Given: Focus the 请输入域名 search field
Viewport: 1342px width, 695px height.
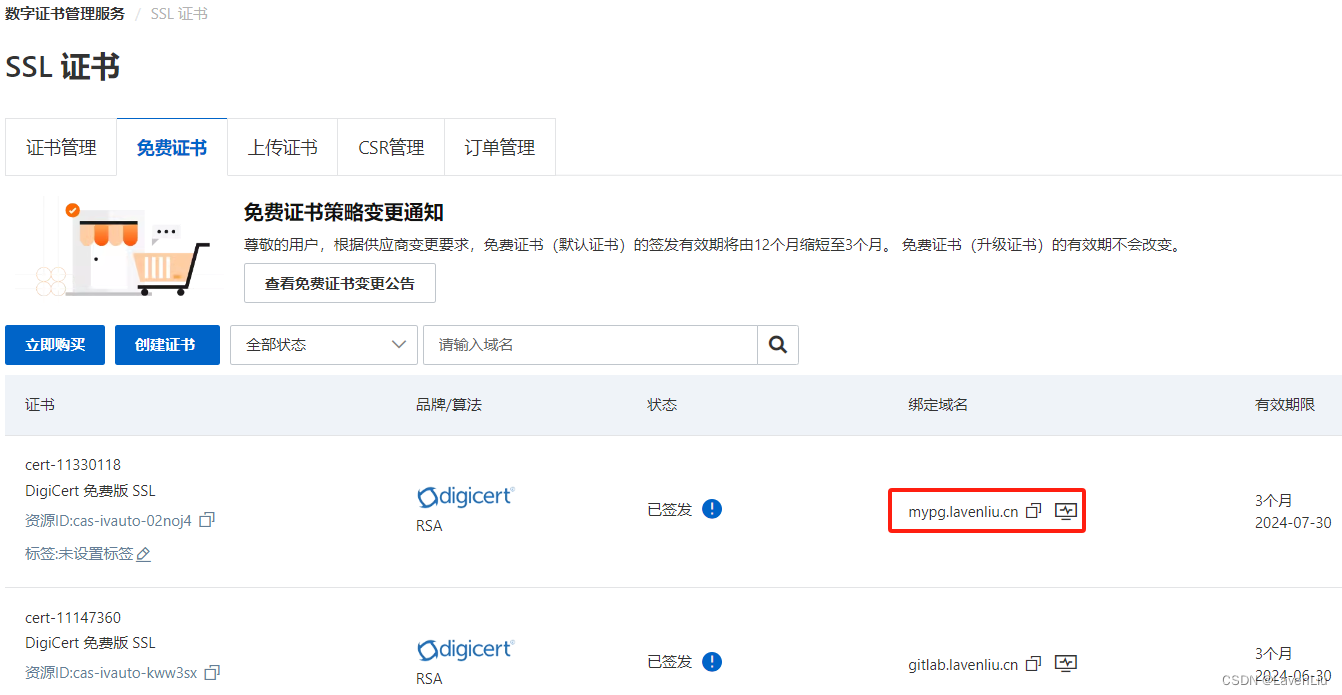Looking at the screenshot, I should pyautogui.click(x=590, y=345).
